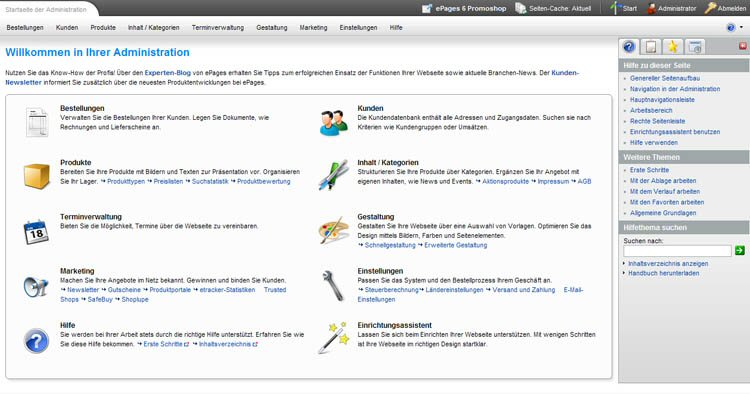Open Genereller Seitenaufbau help topic

pos(665,78)
